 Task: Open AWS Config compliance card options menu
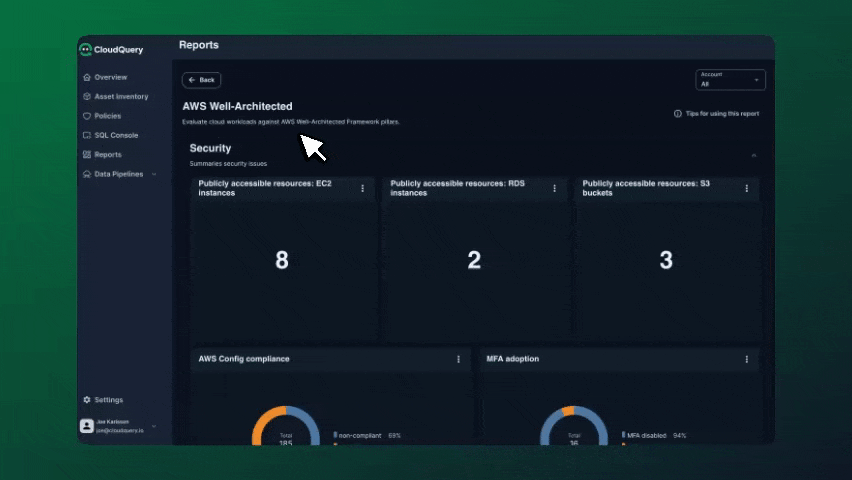tap(459, 359)
